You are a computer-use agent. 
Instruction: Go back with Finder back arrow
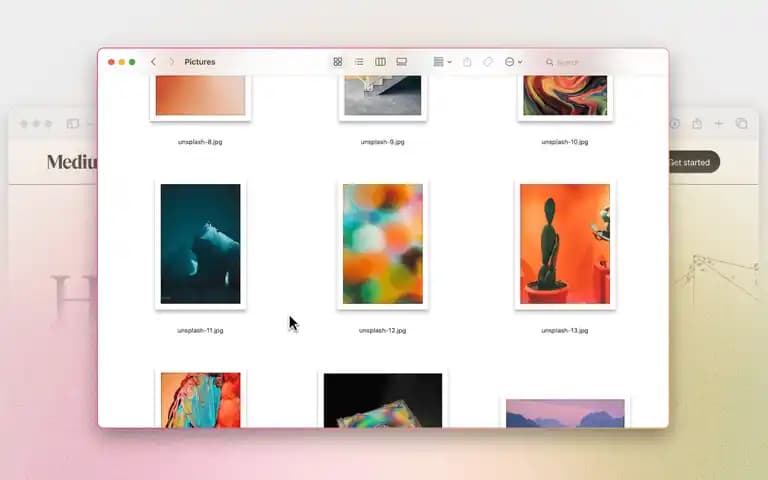pos(153,62)
